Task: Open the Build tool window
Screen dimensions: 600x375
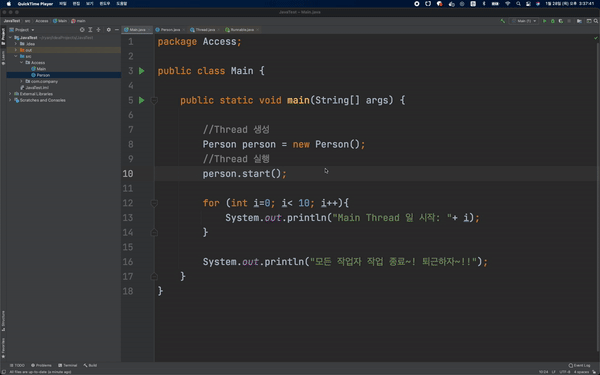Action: 90,365
